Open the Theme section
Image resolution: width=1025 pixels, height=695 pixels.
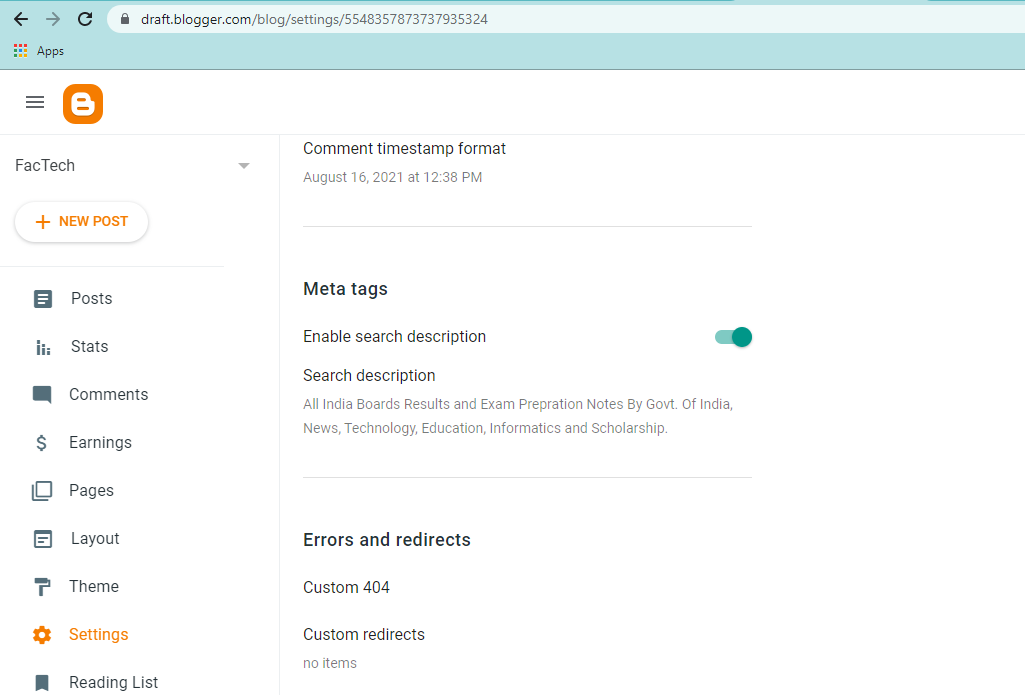(94, 586)
